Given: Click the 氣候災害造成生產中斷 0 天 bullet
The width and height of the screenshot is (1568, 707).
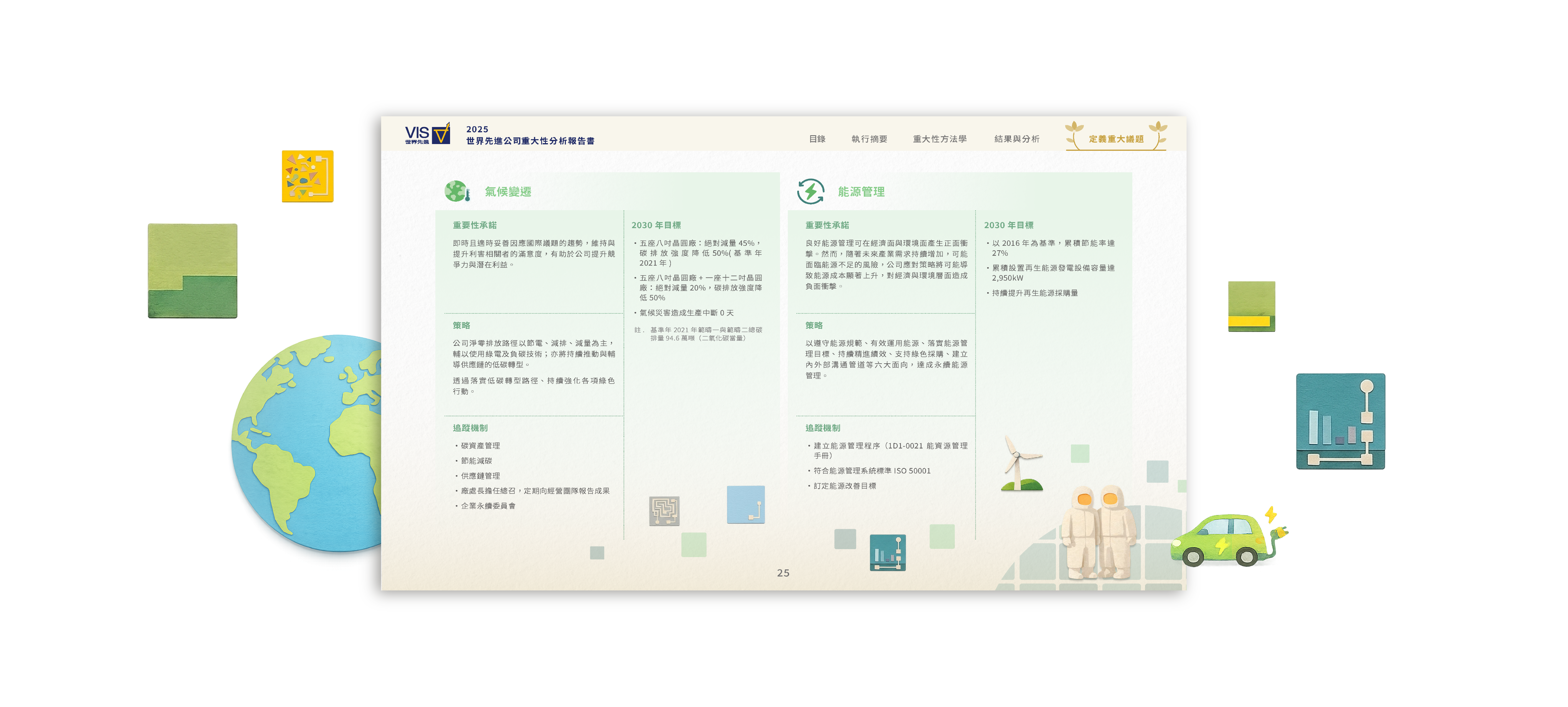Looking at the screenshot, I should point(686,312).
